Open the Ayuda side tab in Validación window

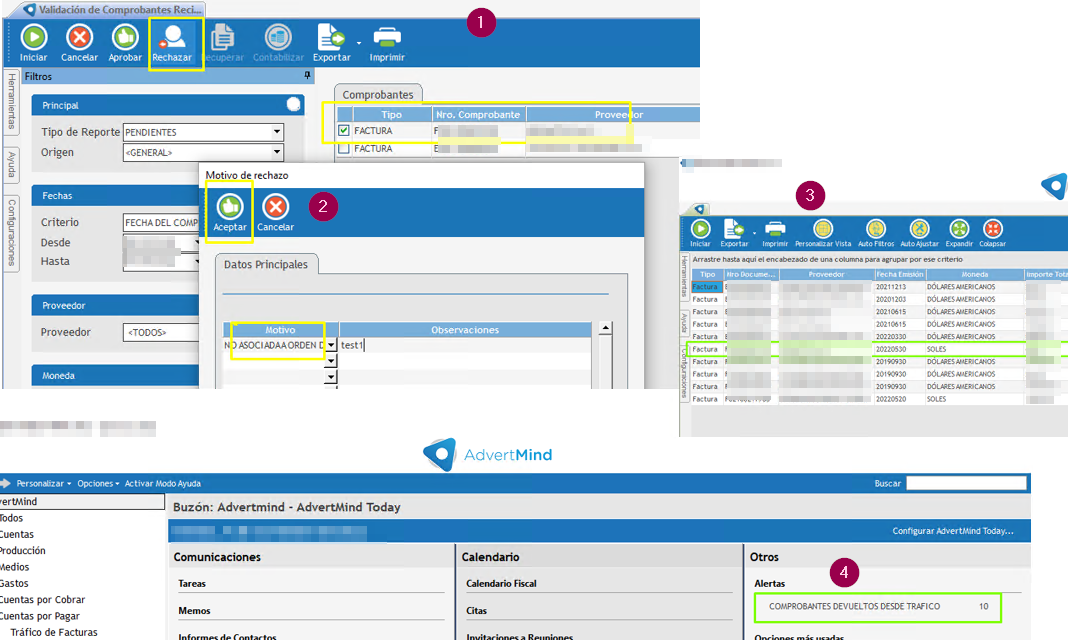[12, 165]
